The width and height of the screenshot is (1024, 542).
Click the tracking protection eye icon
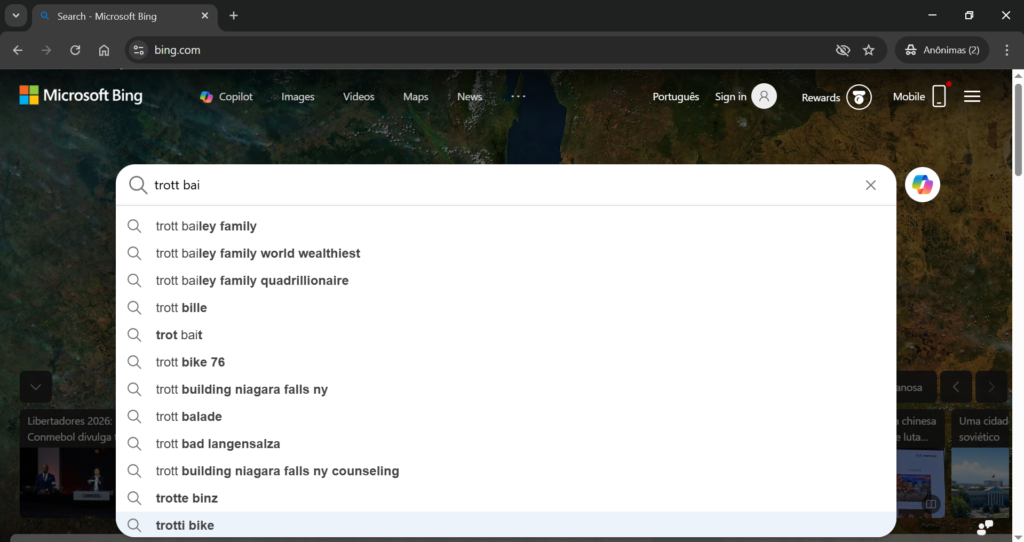842,50
